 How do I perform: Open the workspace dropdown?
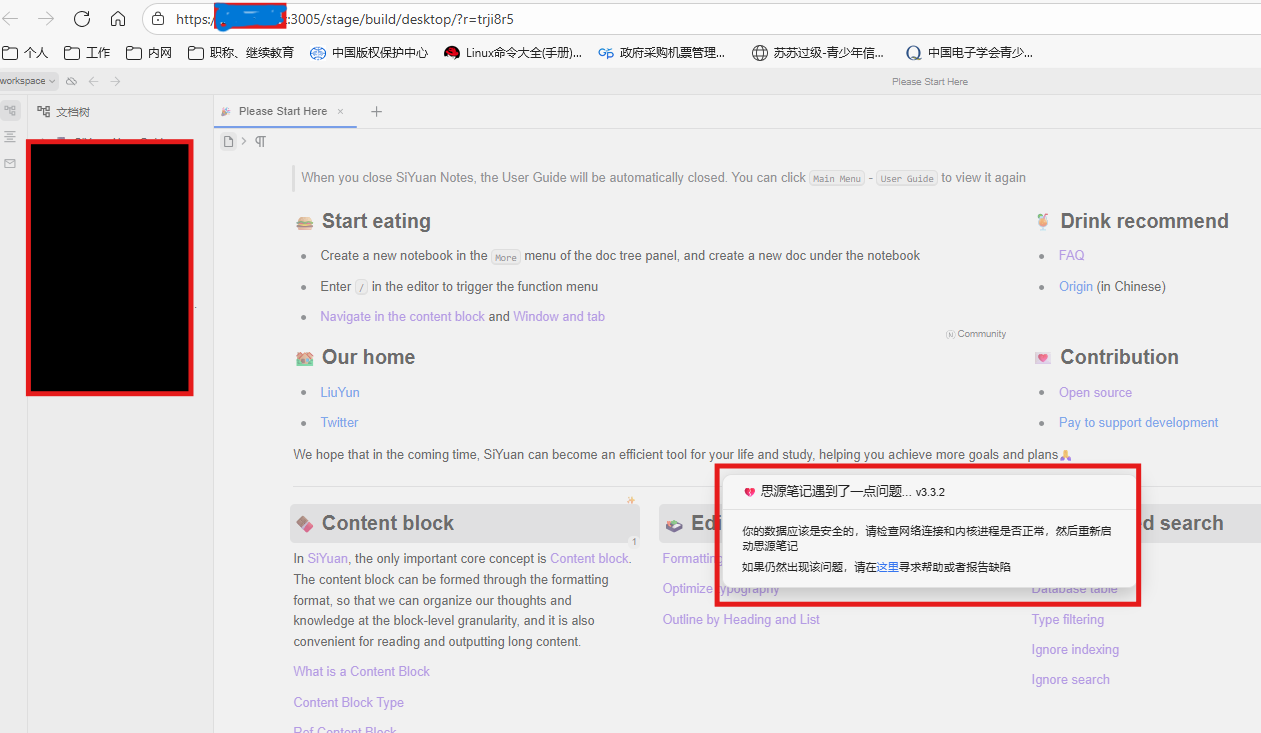(28, 81)
